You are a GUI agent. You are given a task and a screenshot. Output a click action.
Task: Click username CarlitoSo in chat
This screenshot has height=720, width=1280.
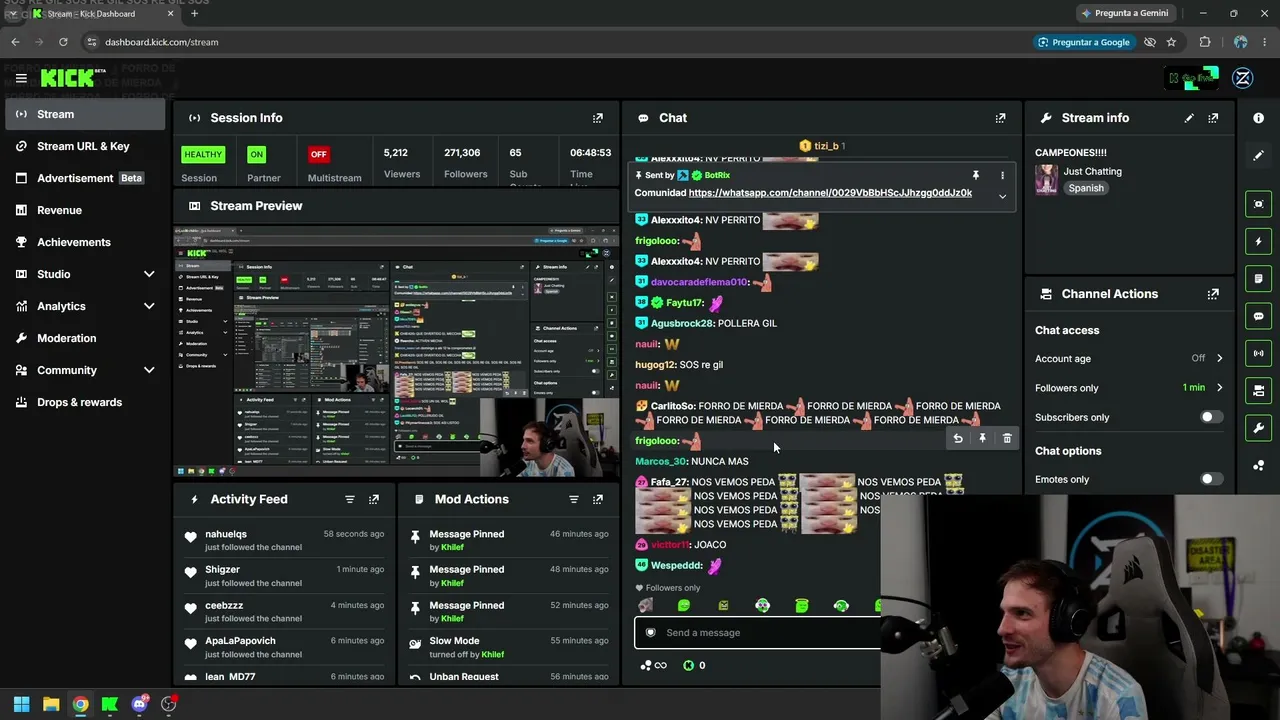point(672,406)
